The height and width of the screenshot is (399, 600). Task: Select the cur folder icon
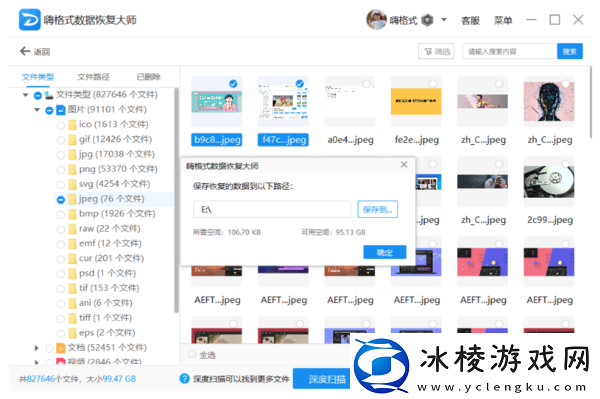tap(72, 259)
